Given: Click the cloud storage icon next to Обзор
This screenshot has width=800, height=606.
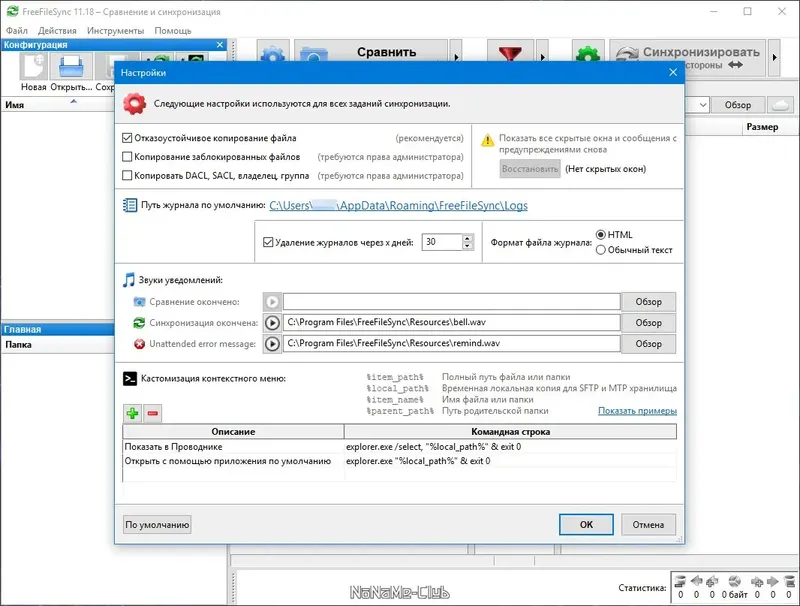Looking at the screenshot, I should 781,105.
